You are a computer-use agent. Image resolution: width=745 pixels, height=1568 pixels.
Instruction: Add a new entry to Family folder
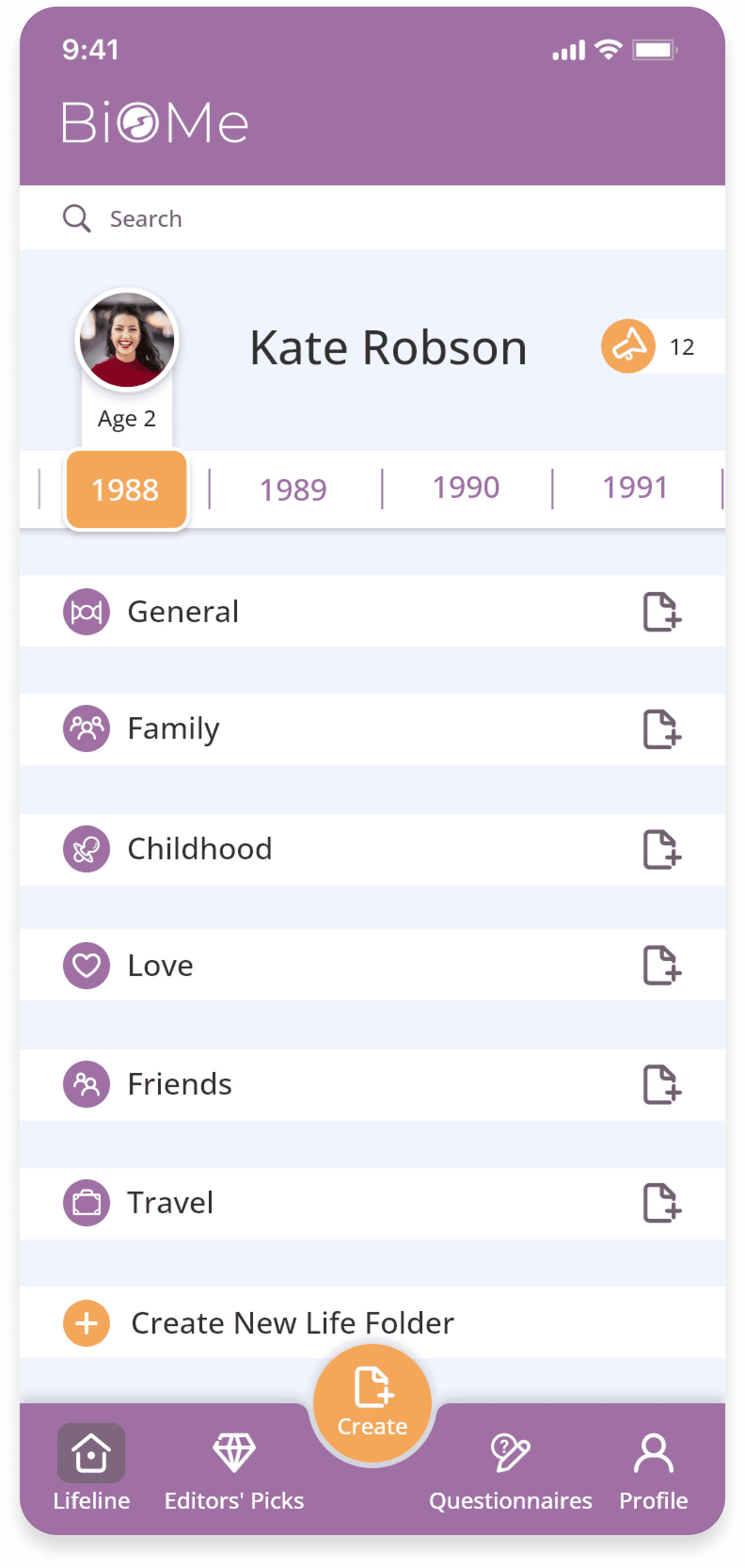click(x=662, y=728)
